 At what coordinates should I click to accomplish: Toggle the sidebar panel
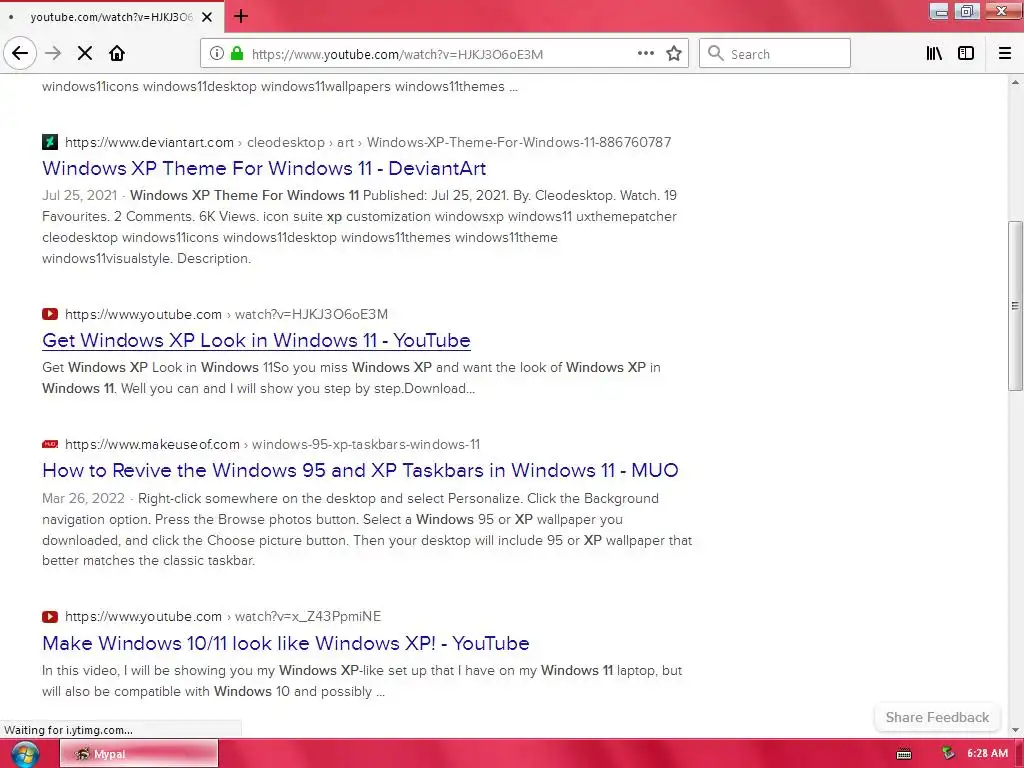point(966,54)
